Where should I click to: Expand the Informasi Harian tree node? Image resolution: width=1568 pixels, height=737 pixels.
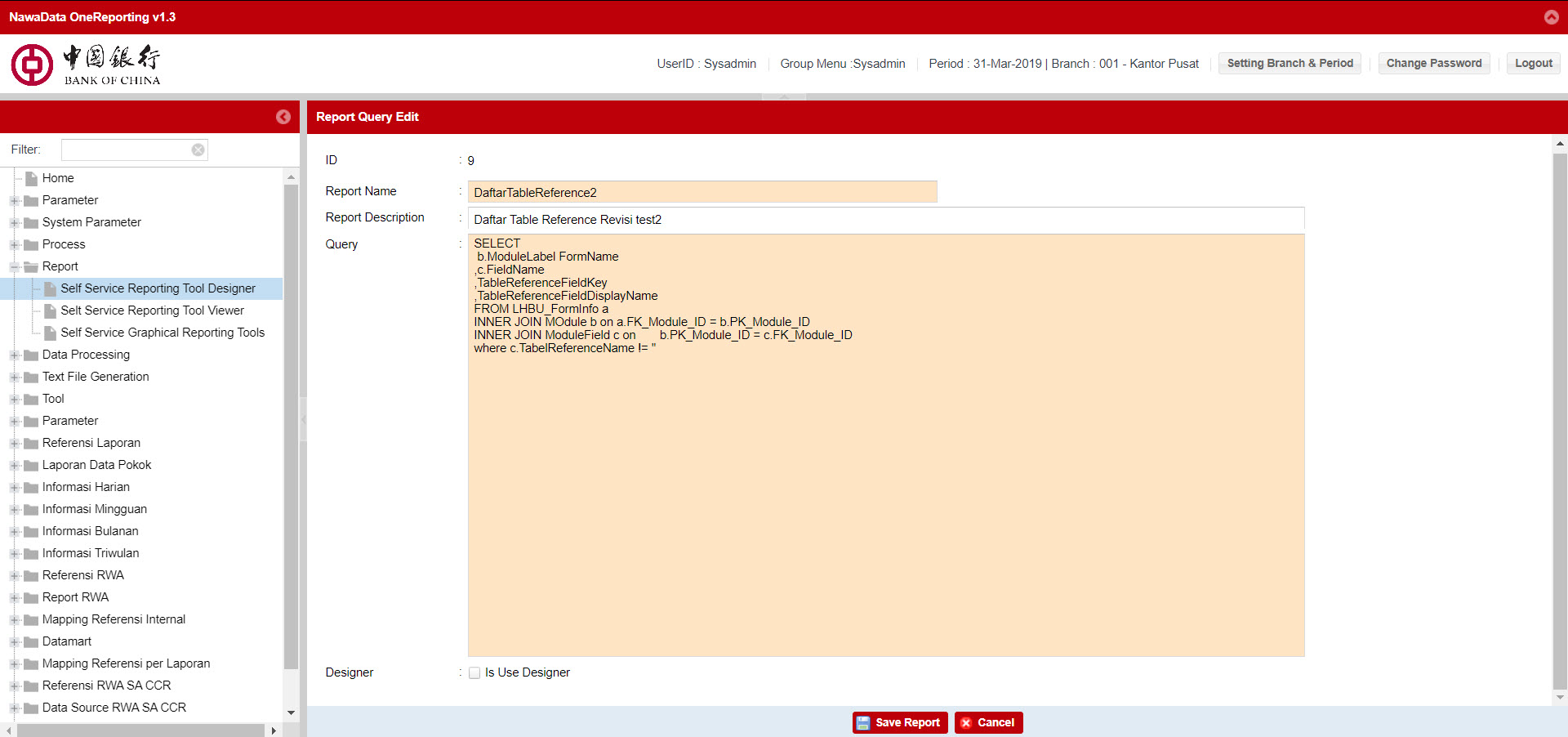(15, 487)
